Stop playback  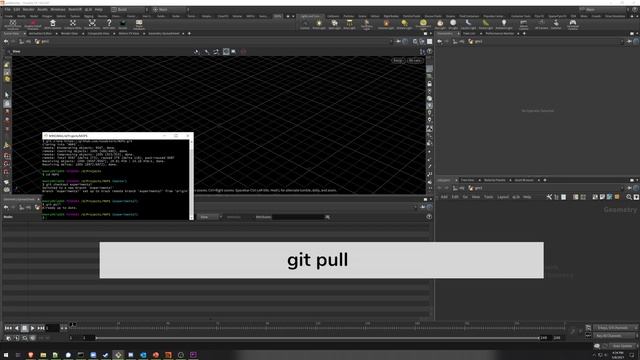point(24,328)
